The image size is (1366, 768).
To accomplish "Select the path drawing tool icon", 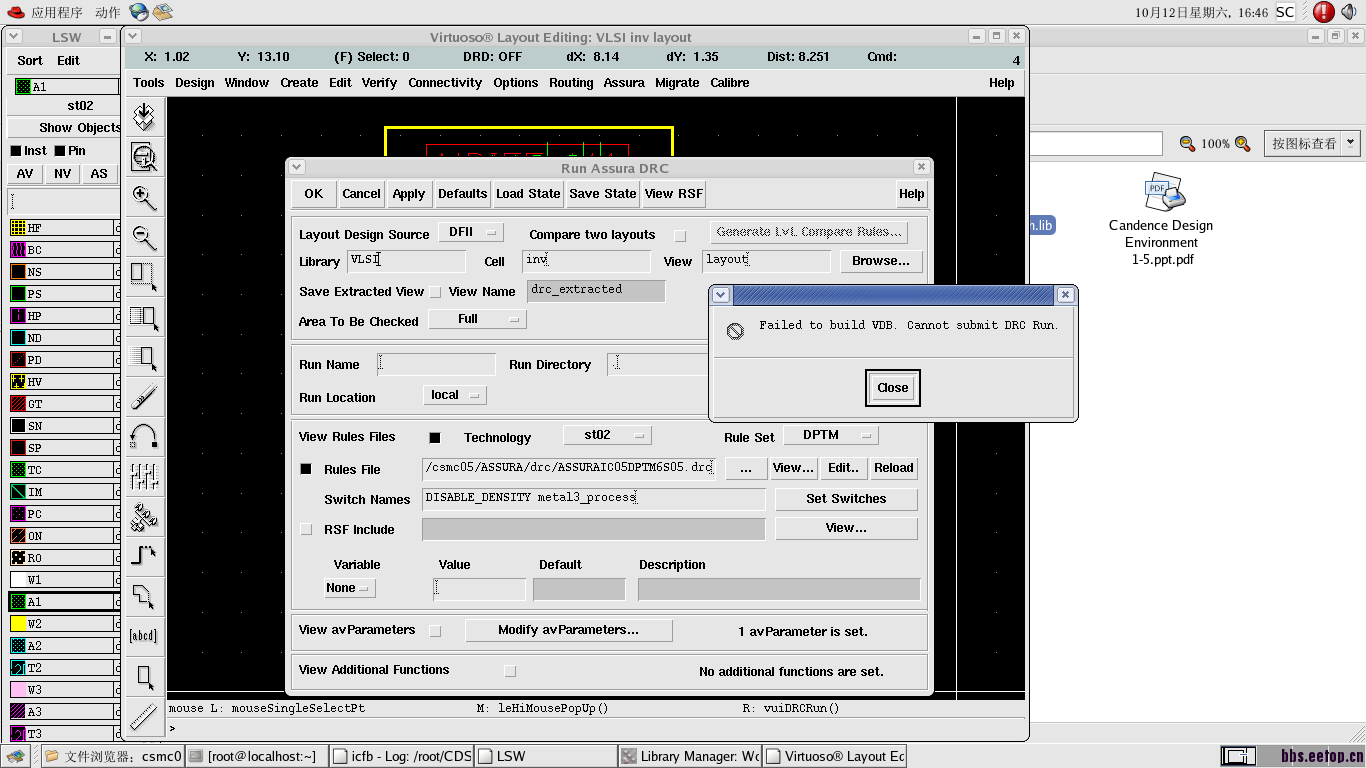I will coord(144,554).
